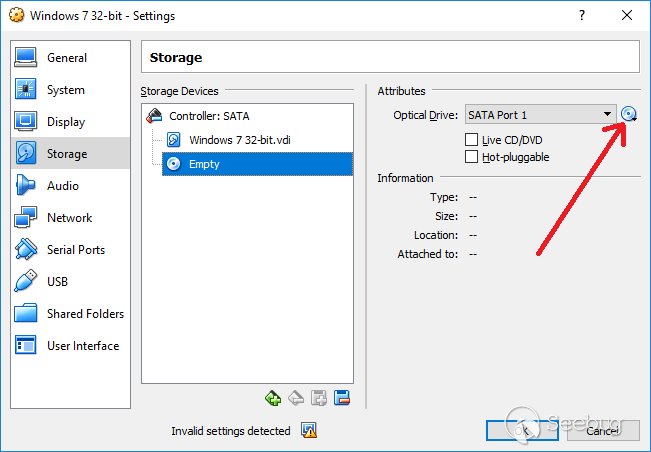Click the Storage disk icon in sidebar

click(26, 153)
